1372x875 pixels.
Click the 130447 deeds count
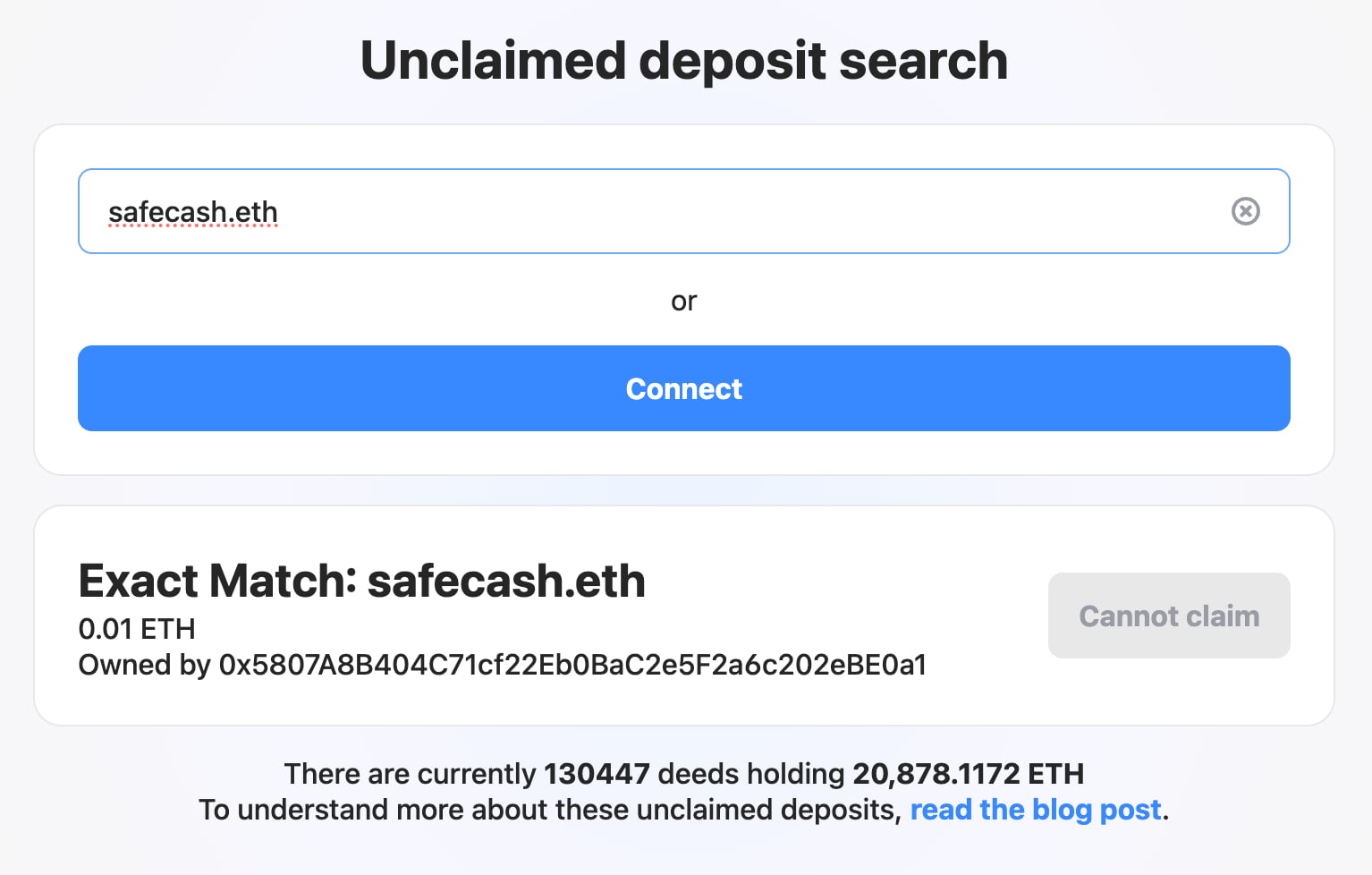(597, 774)
